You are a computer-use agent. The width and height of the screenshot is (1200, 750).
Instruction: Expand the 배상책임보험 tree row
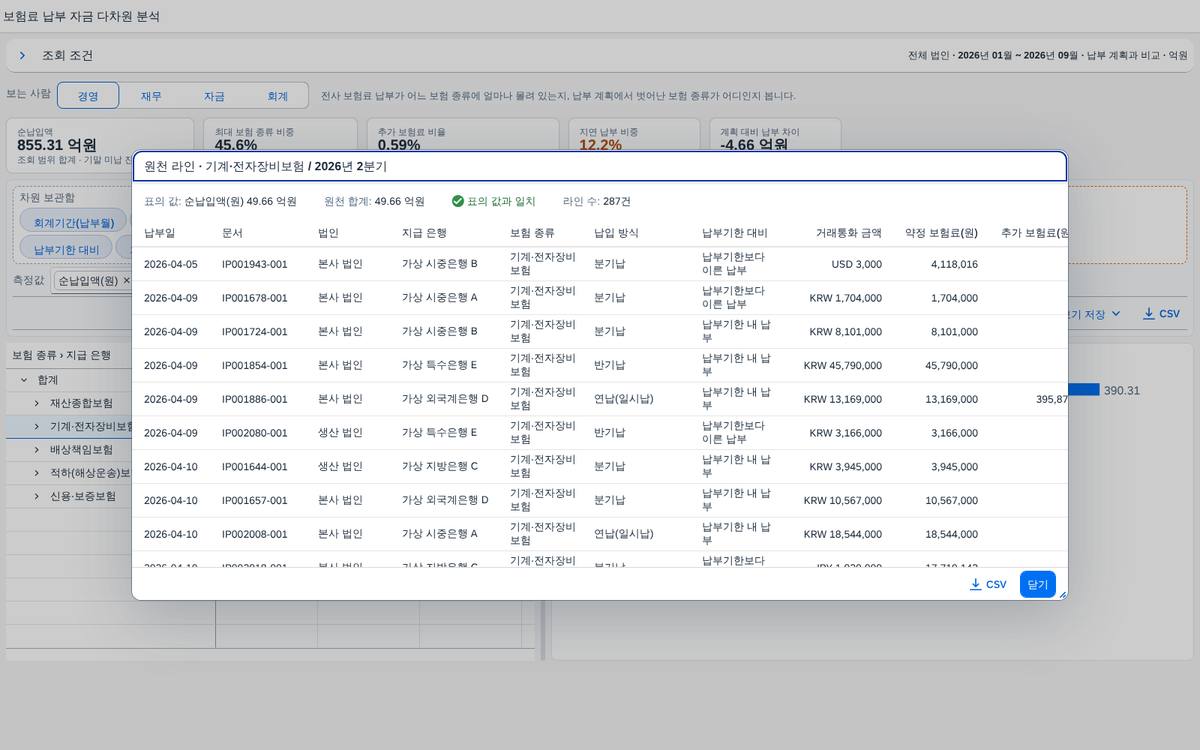pos(37,450)
